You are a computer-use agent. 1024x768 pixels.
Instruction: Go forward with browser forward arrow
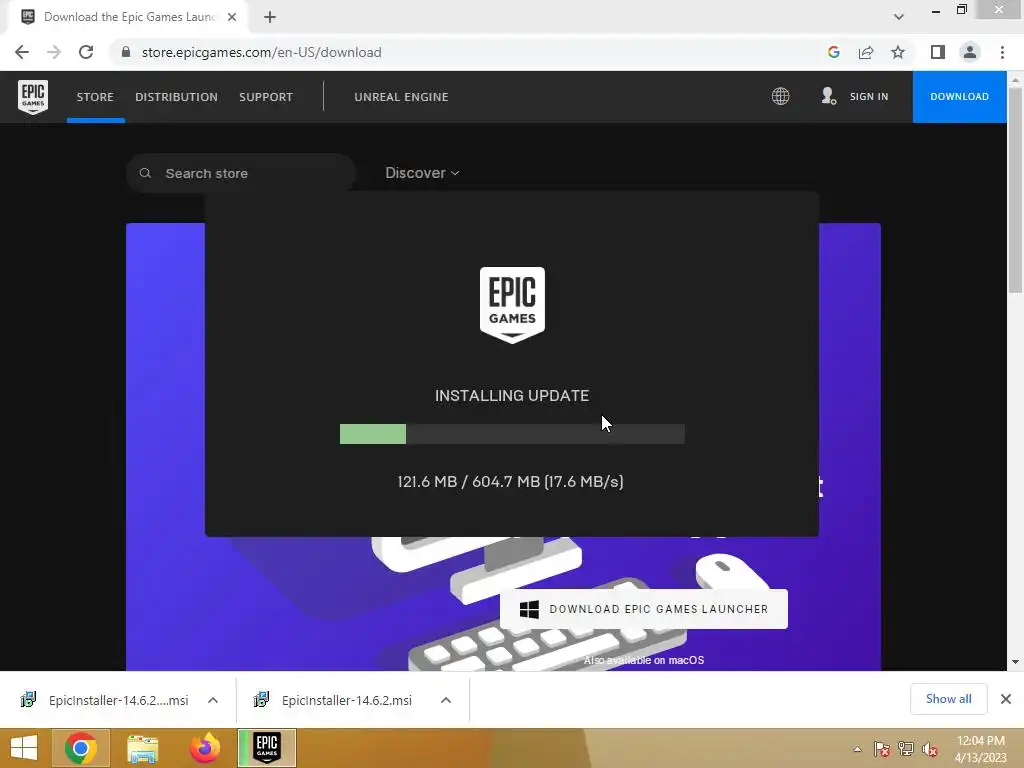click(x=54, y=52)
